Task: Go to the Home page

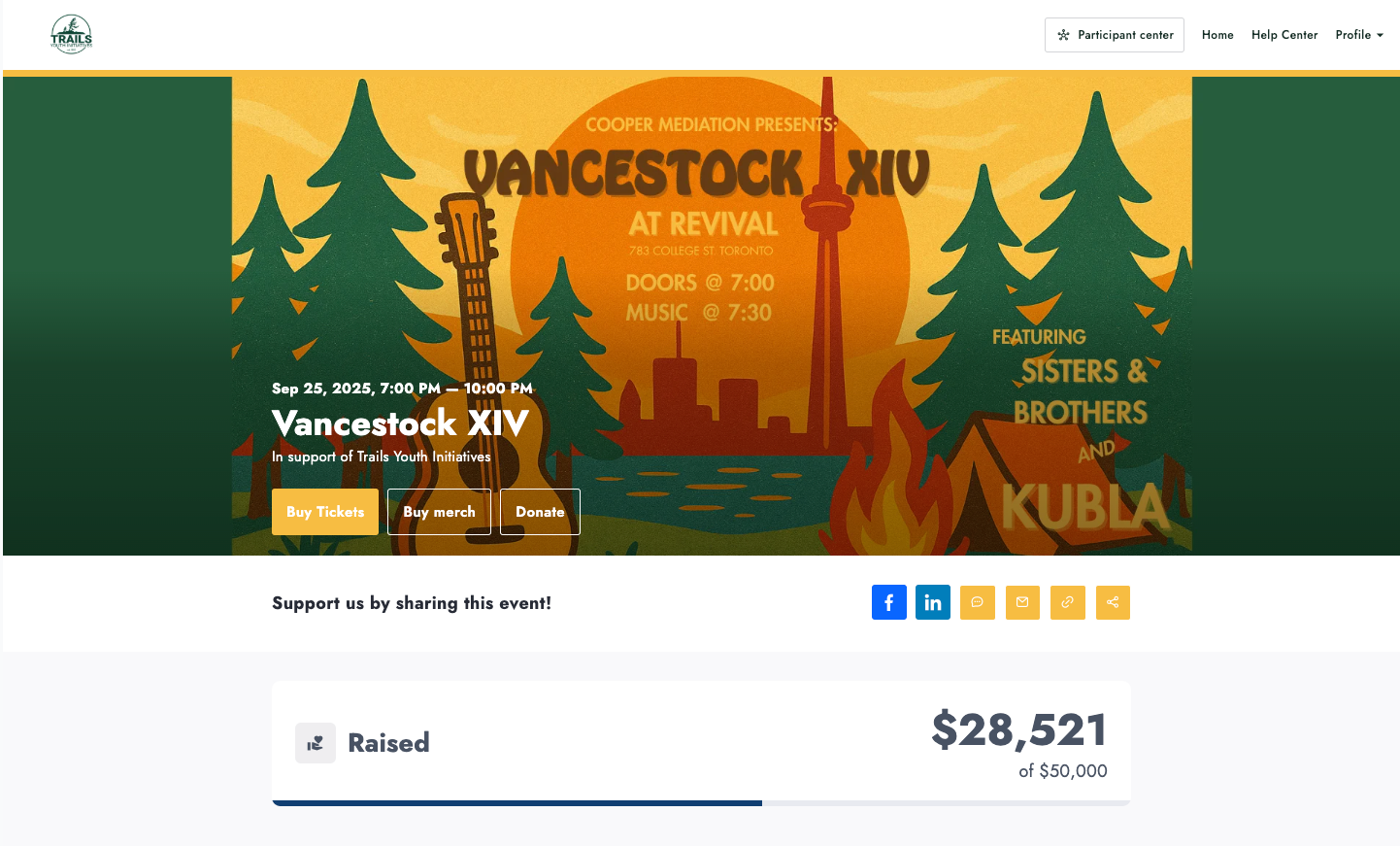Action: [x=1217, y=35]
